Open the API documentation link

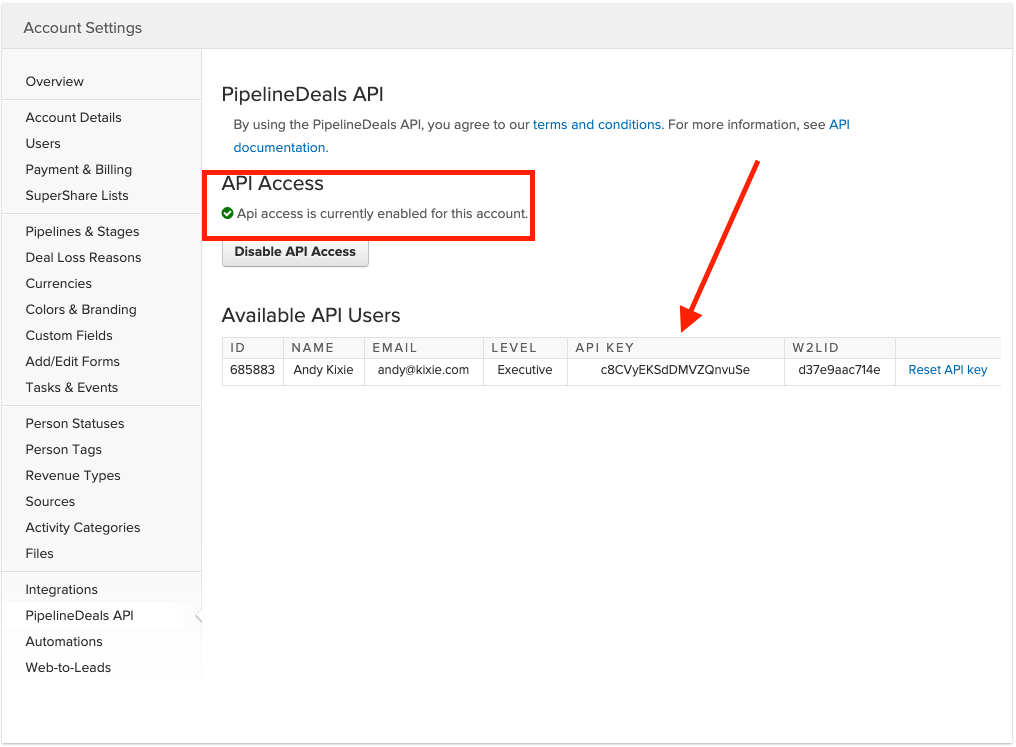(x=281, y=148)
